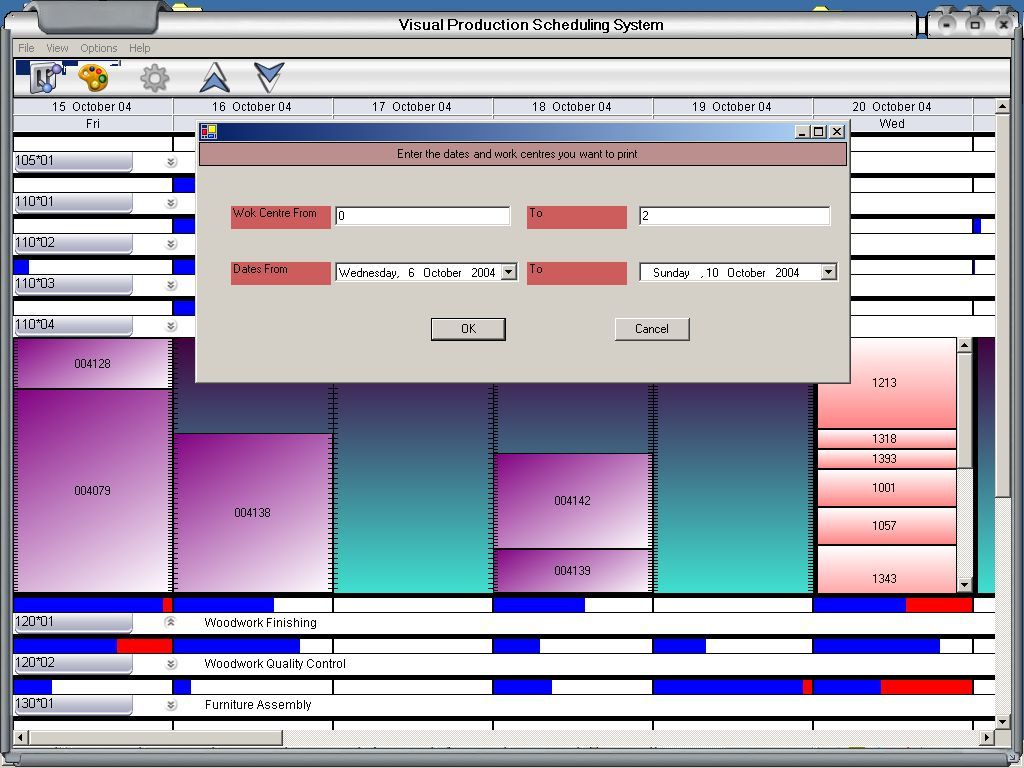Open the File menu

point(26,48)
